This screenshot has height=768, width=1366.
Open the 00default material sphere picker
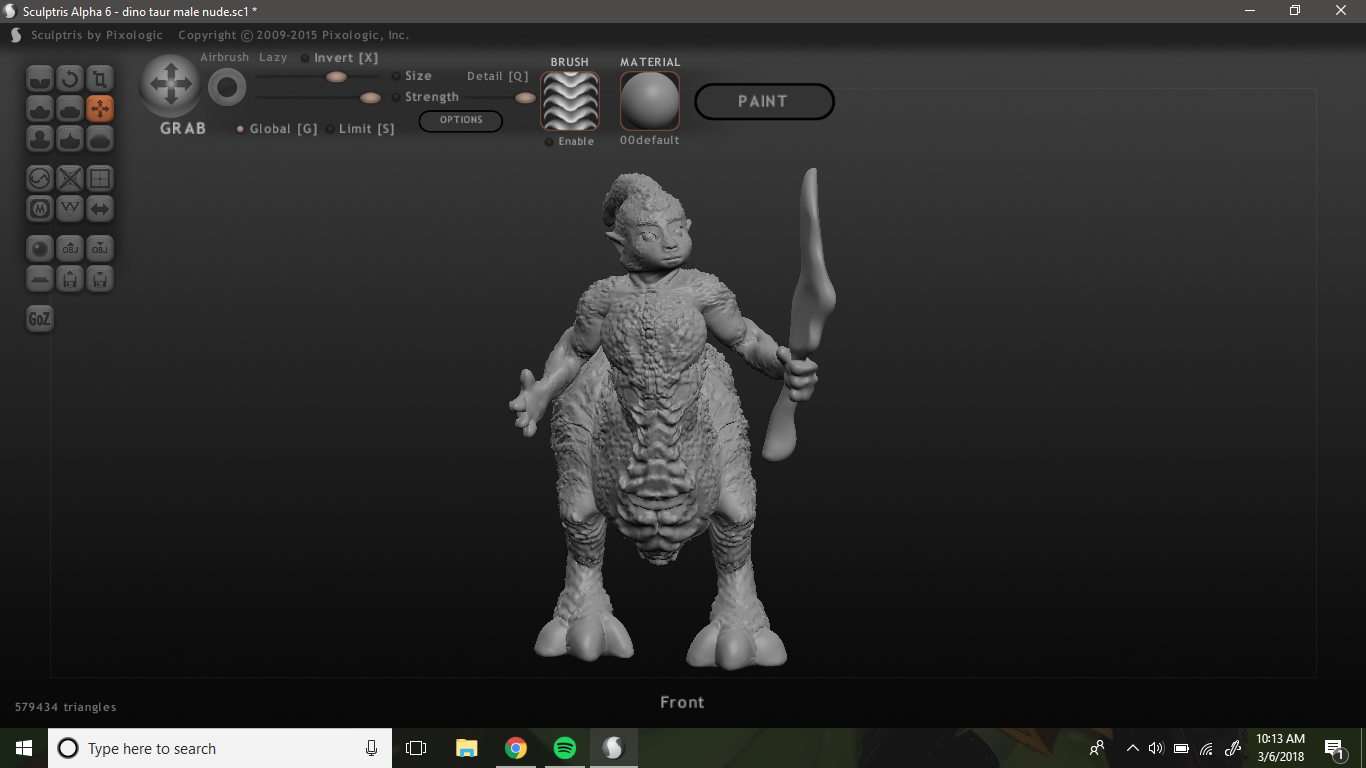coord(649,101)
